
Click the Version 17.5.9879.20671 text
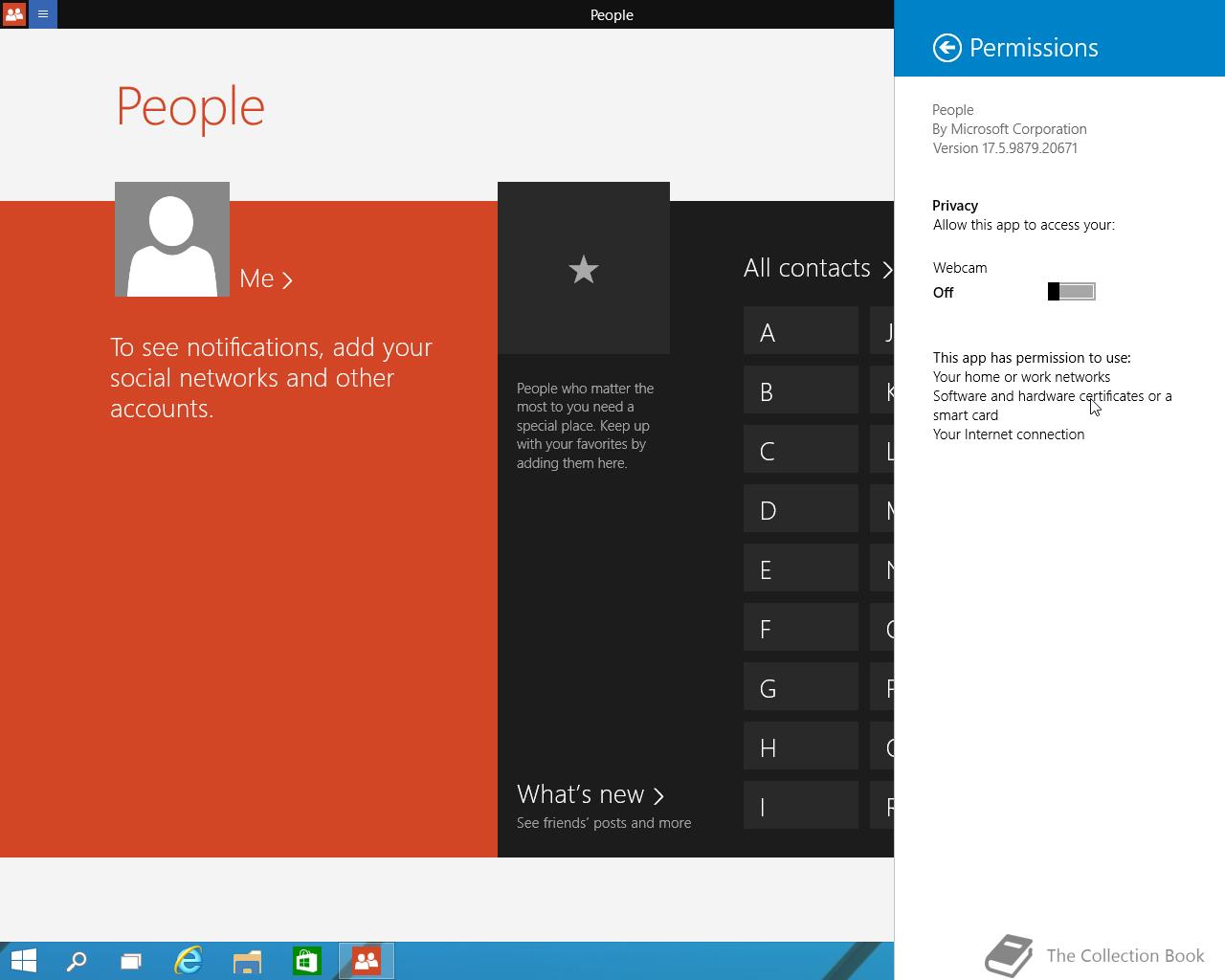point(1005,148)
